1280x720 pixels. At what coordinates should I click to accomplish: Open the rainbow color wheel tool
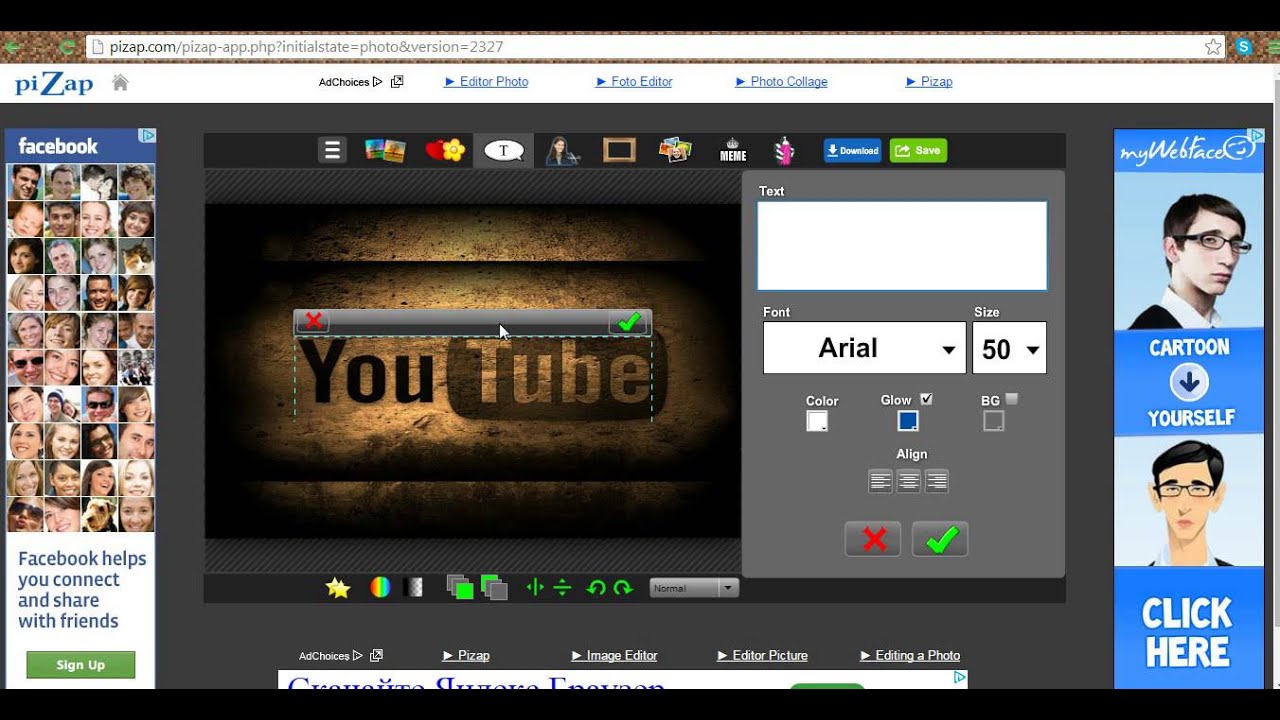(x=380, y=588)
